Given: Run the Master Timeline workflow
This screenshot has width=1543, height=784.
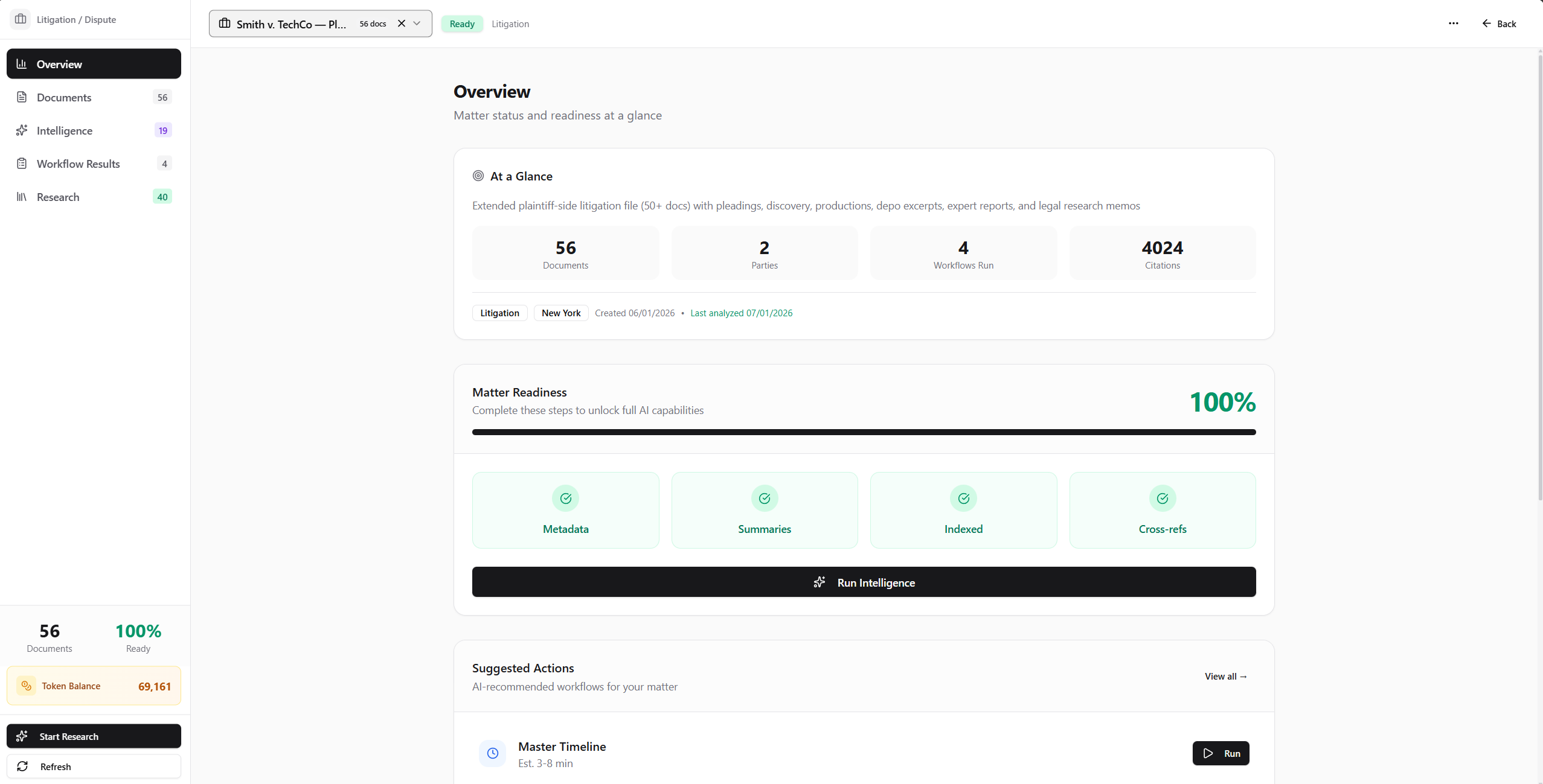Looking at the screenshot, I should [1220, 753].
